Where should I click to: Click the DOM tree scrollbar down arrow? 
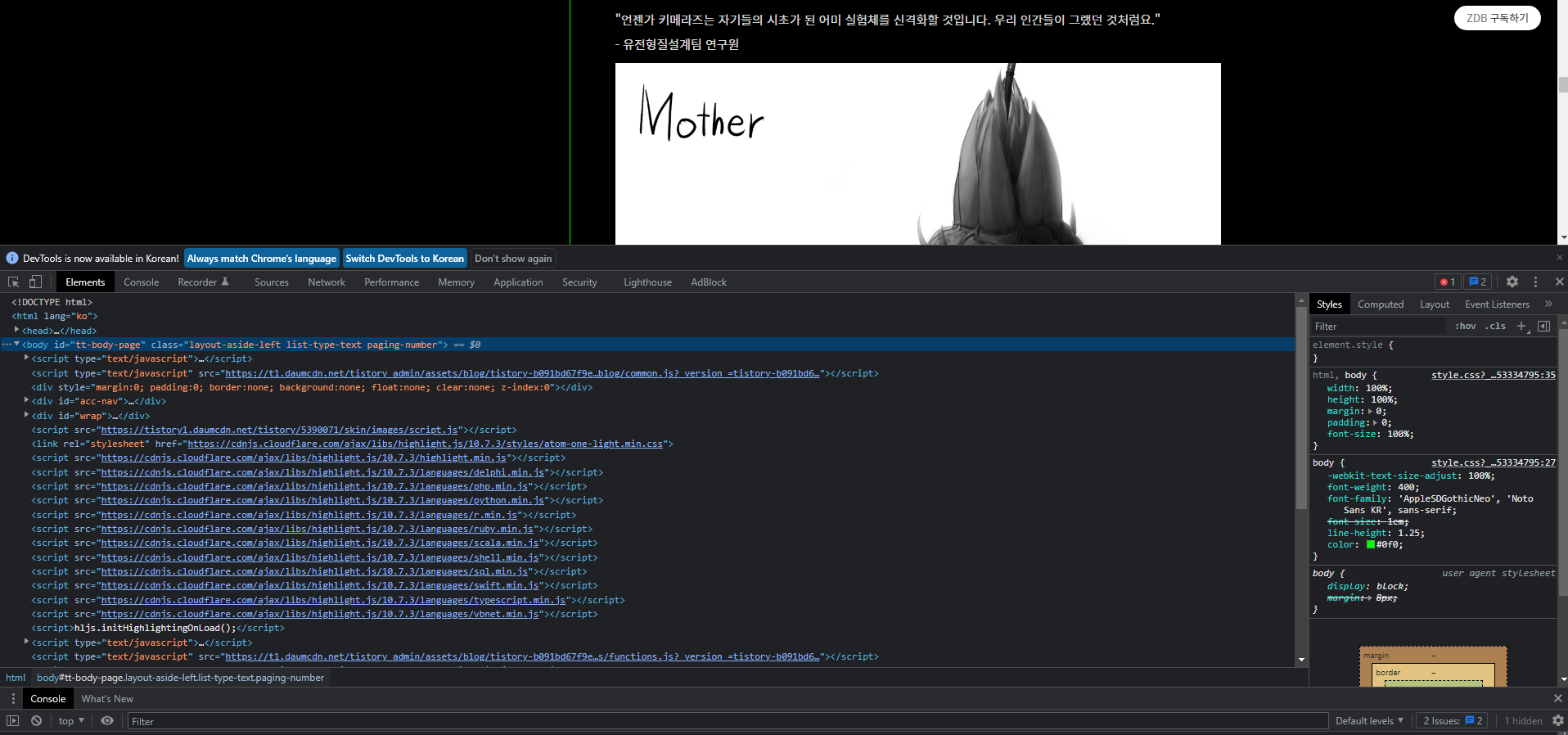coord(1301,660)
